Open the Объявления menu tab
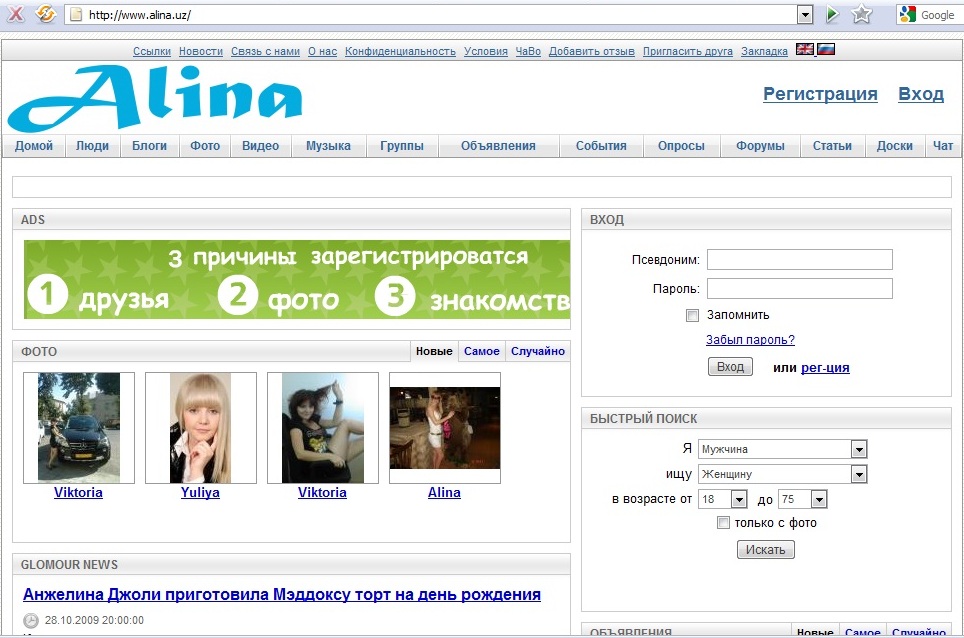964x638 pixels. (x=499, y=146)
